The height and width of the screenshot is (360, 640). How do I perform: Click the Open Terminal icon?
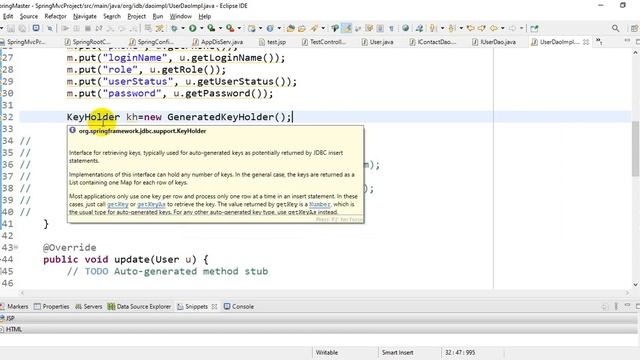36,29
